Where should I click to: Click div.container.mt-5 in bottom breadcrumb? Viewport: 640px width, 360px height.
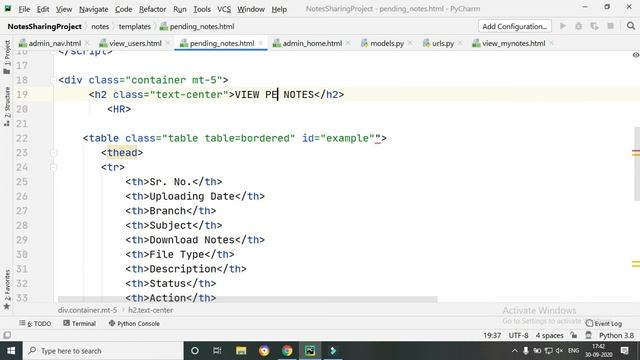pos(87,310)
